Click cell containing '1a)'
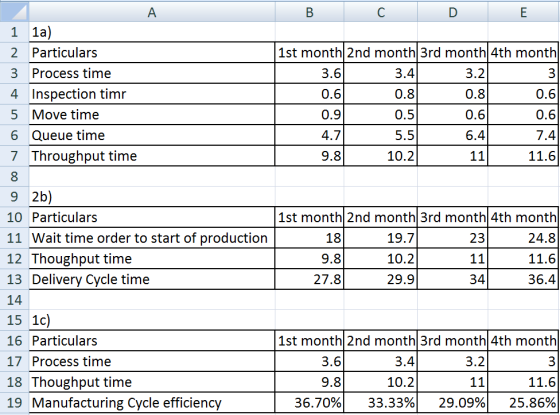The height and width of the screenshot is (415, 560). click(152, 32)
